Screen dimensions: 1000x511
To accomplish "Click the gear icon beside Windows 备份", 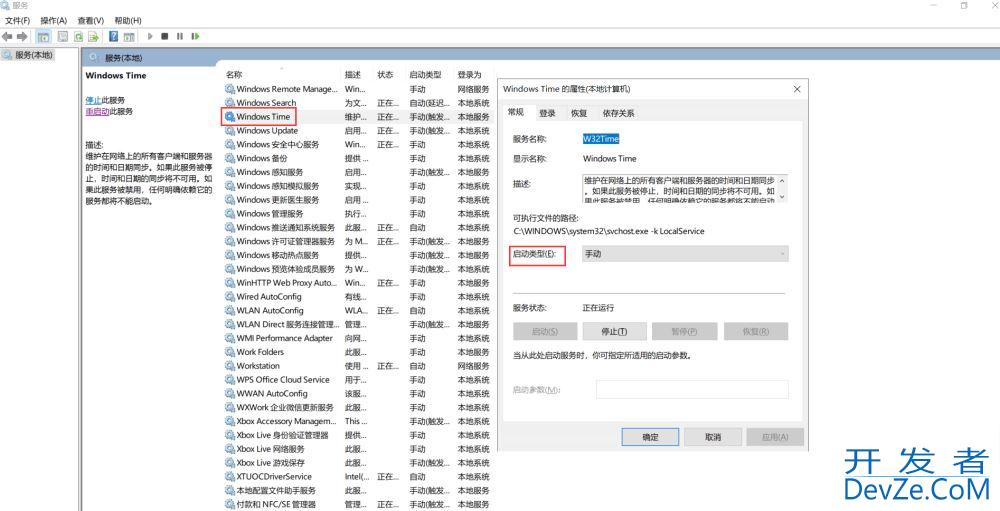I will 230,158.
